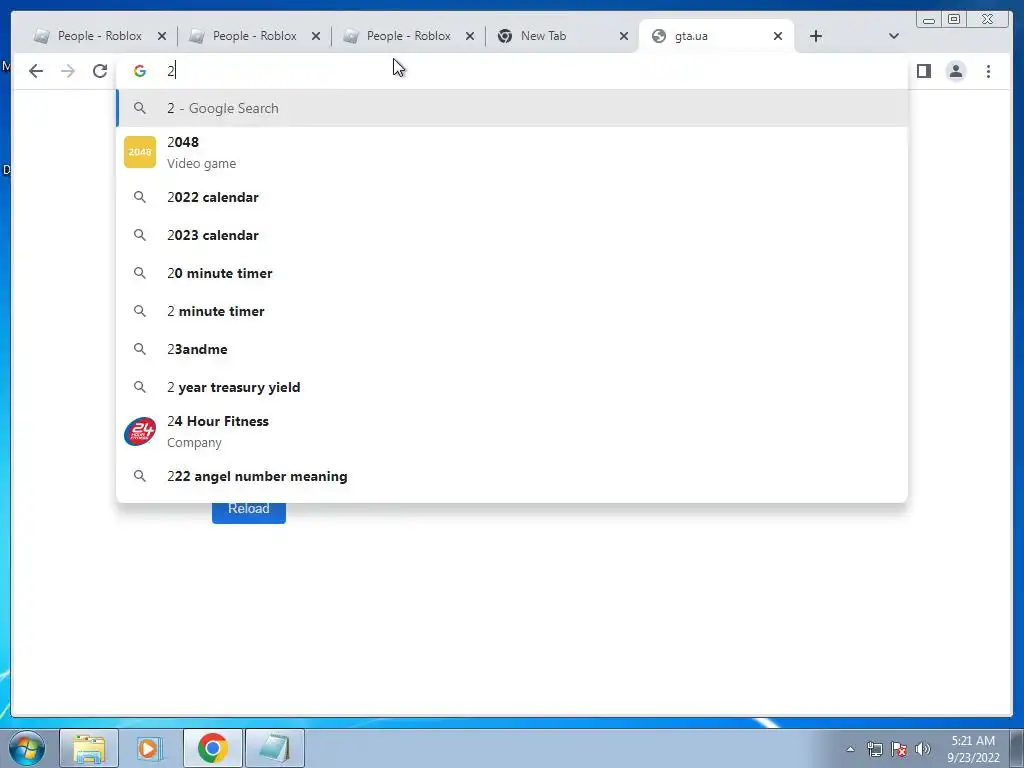The image size is (1024, 768).
Task: Pick the '2022 calendar' suggestion
Action: [512, 197]
